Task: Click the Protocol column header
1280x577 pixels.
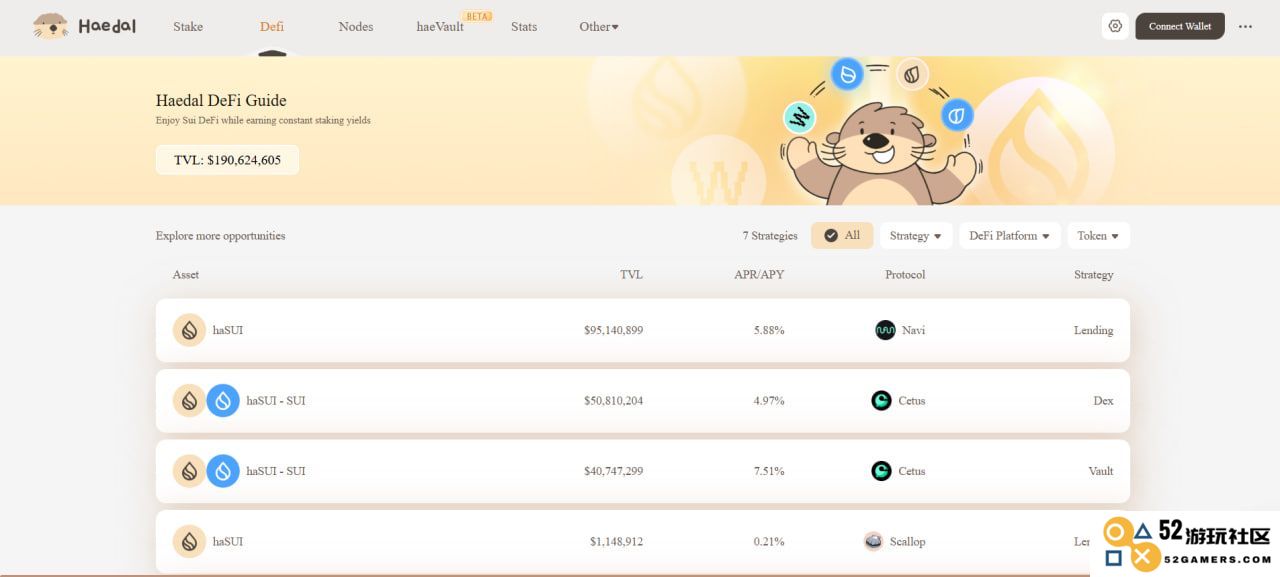Action: 905,275
